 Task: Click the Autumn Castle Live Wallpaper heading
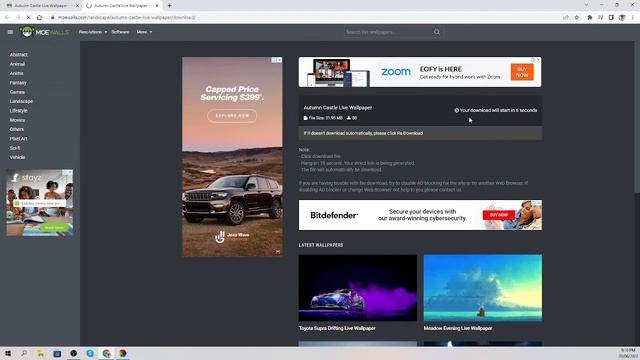pyautogui.click(x=338, y=108)
